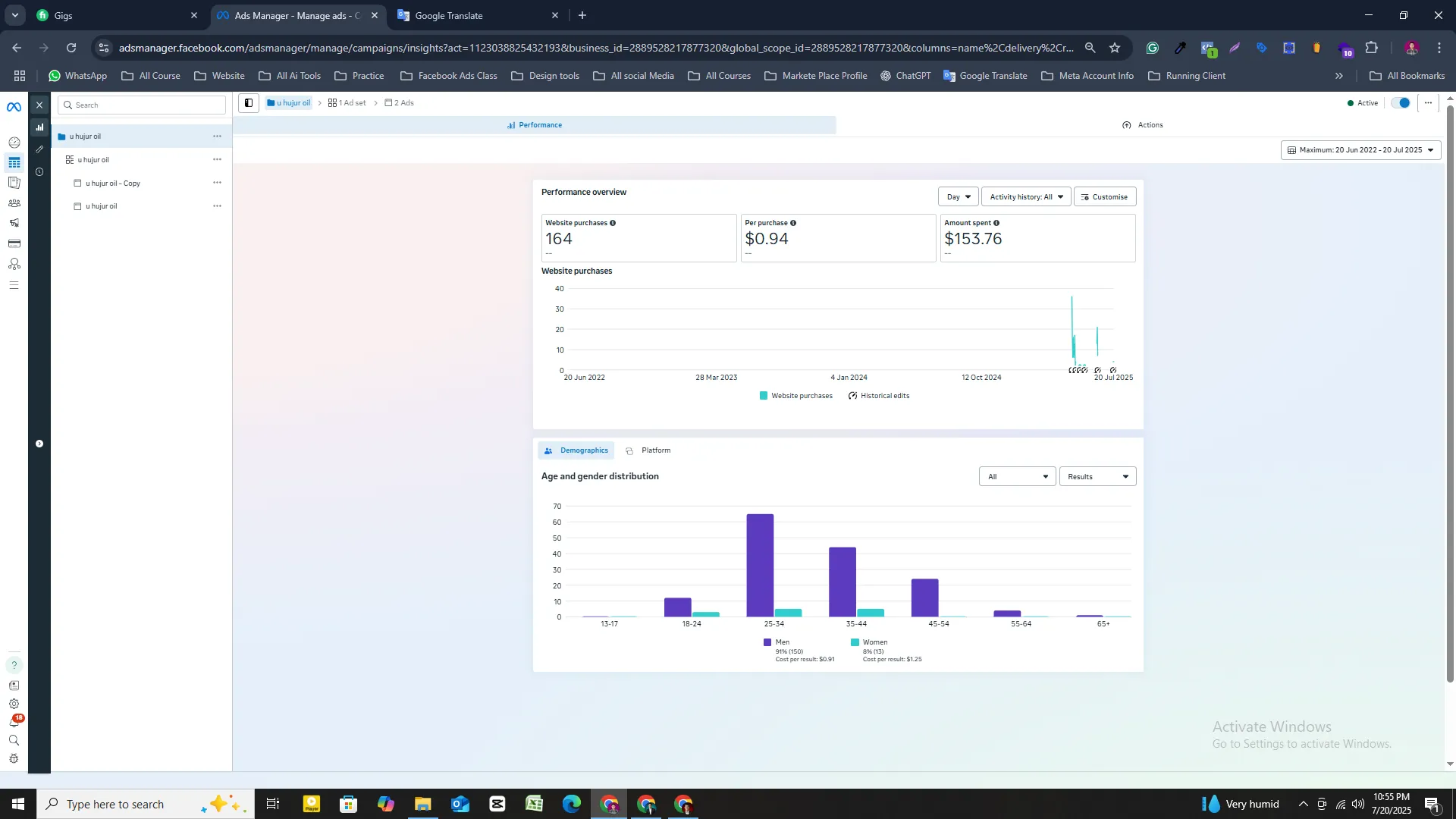Open Ads reporting documents icon in sidebar
This screenshot has height=819, width=1456.
click(x=14, y=183)
